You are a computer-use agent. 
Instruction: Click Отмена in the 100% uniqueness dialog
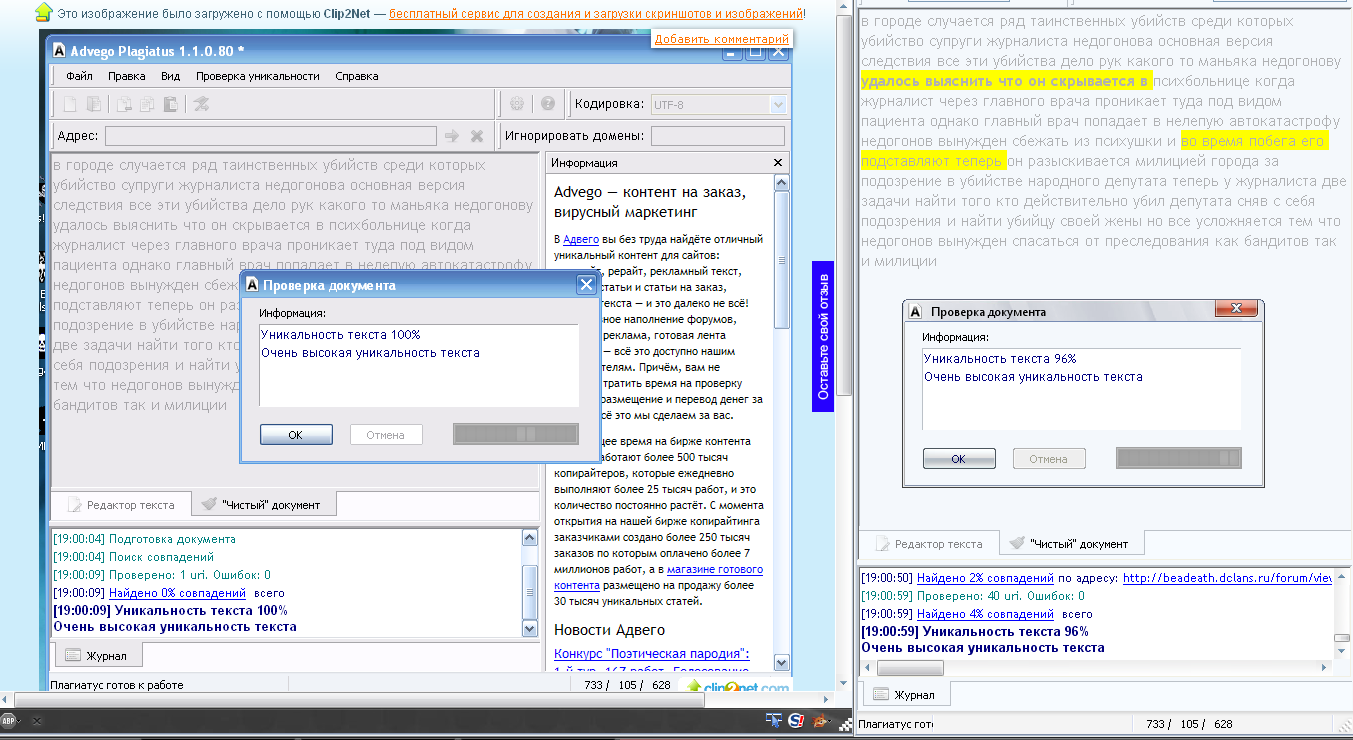[386, 435]
